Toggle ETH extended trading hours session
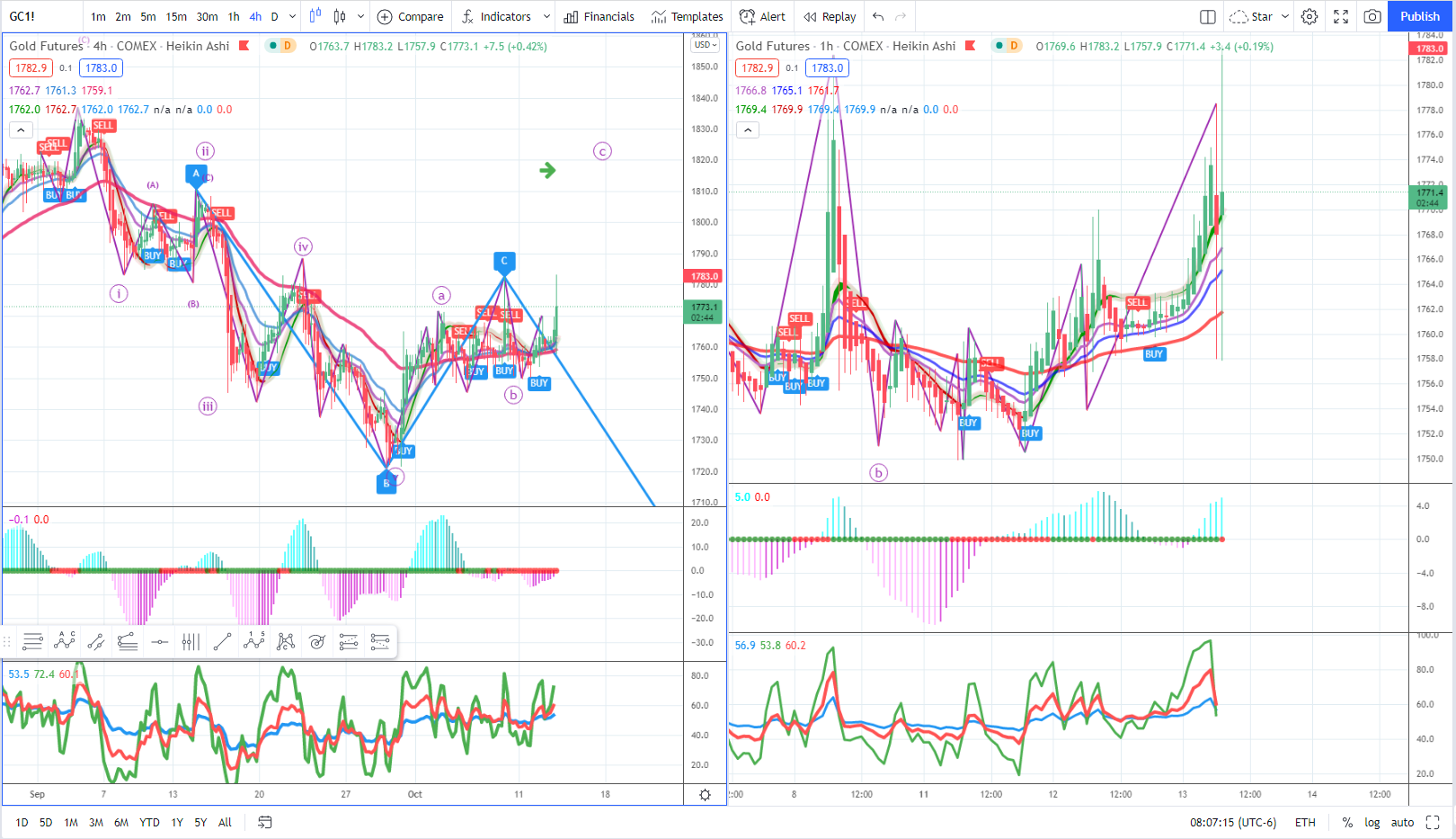Viewport: 1456px width, 839px height. coord(1305,822)
